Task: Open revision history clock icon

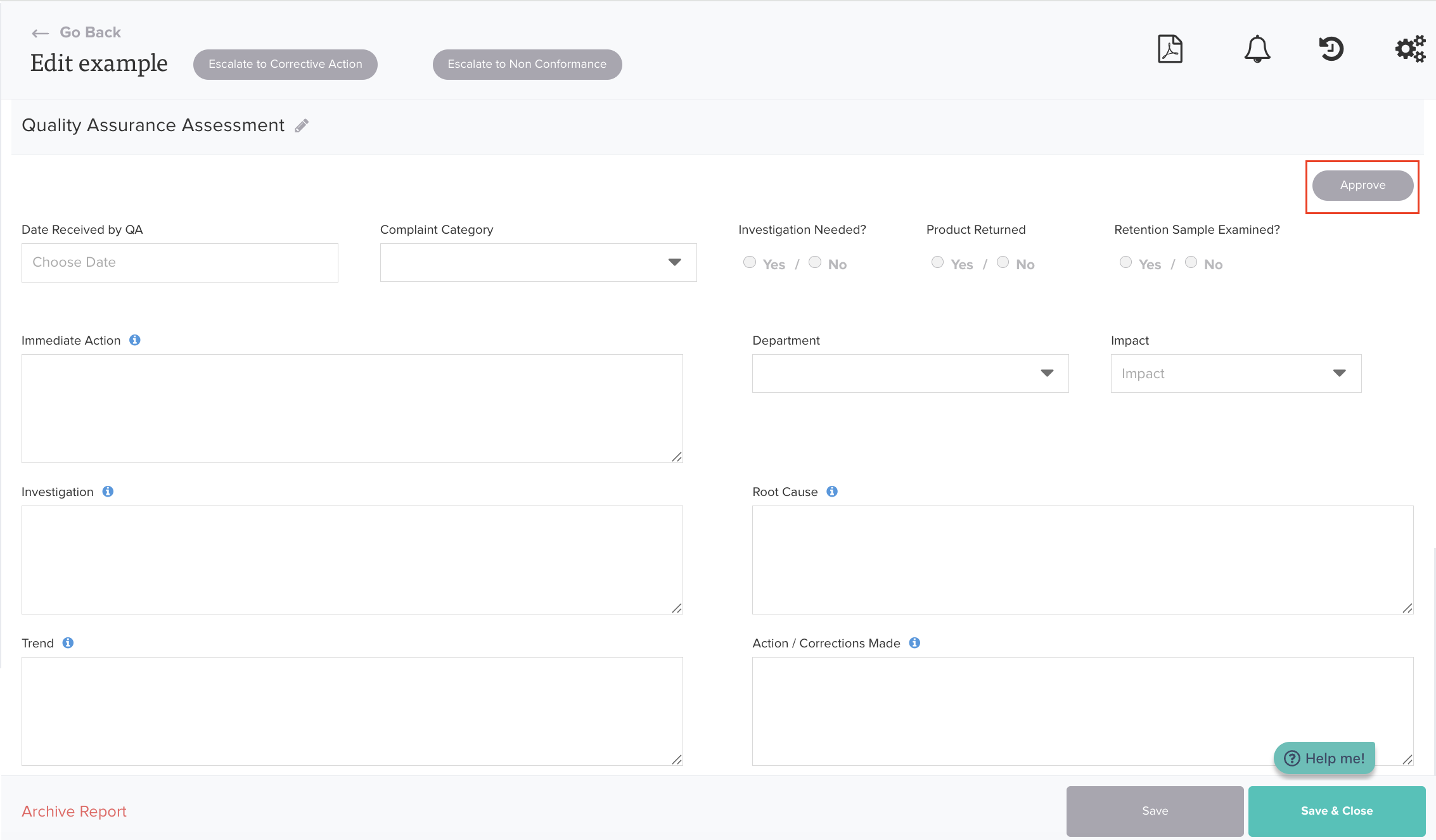Action: point(1331,49)
